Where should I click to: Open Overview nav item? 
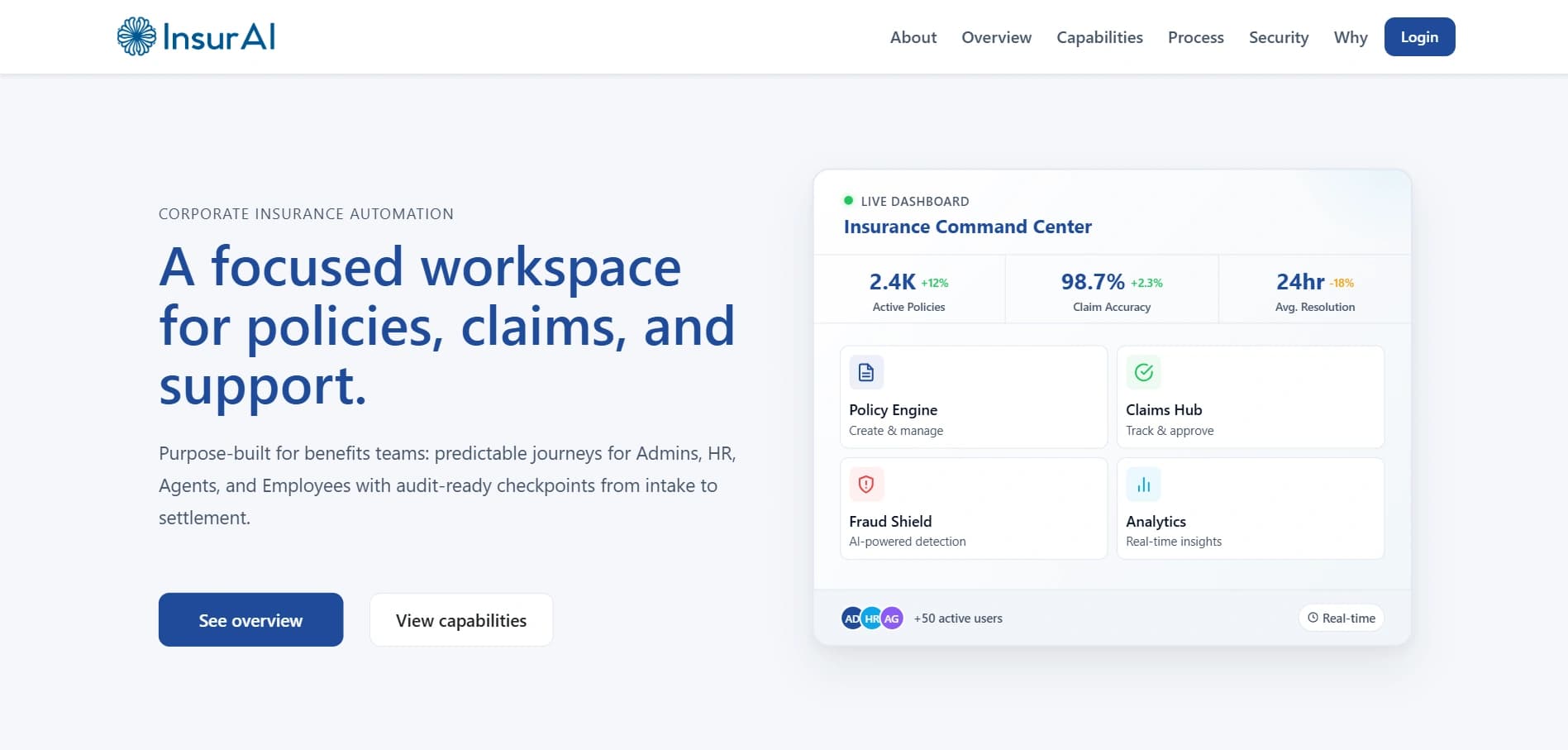996,37
